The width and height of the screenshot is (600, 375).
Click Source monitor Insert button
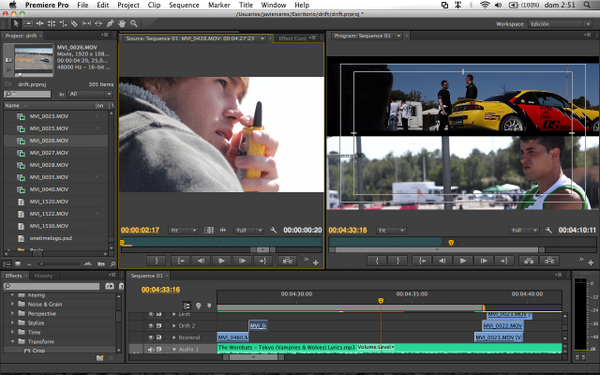pos(287,261)
